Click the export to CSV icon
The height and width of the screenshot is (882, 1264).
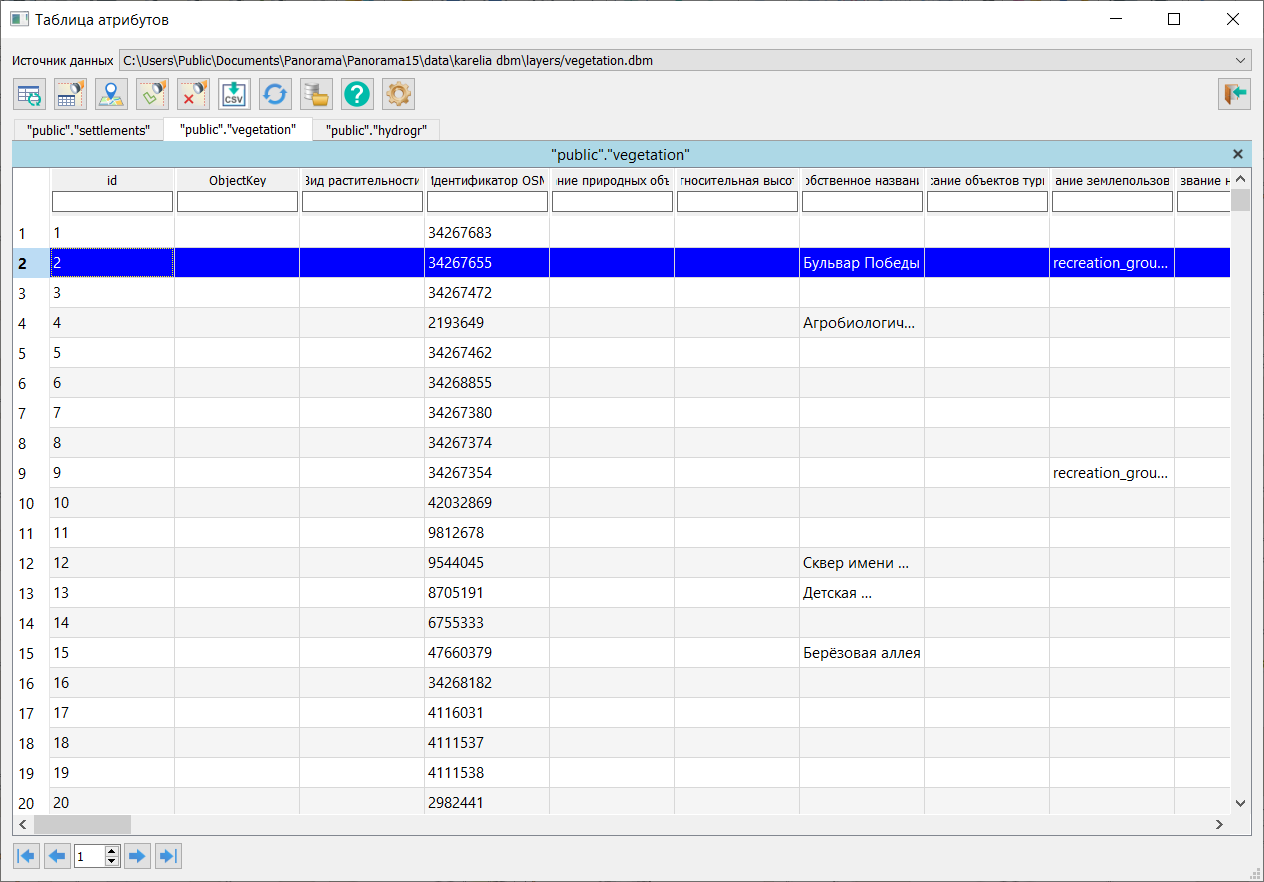pos(234,94)
